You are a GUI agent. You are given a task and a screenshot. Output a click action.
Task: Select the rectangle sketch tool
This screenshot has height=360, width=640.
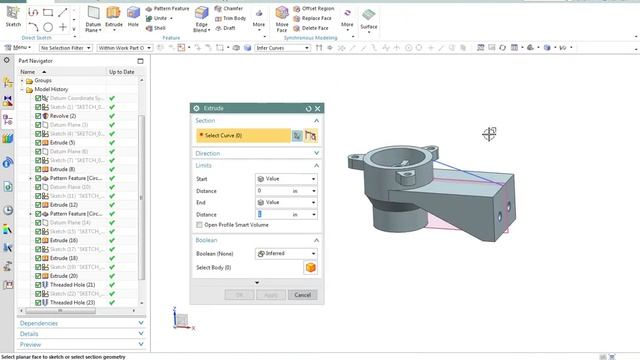48,13
